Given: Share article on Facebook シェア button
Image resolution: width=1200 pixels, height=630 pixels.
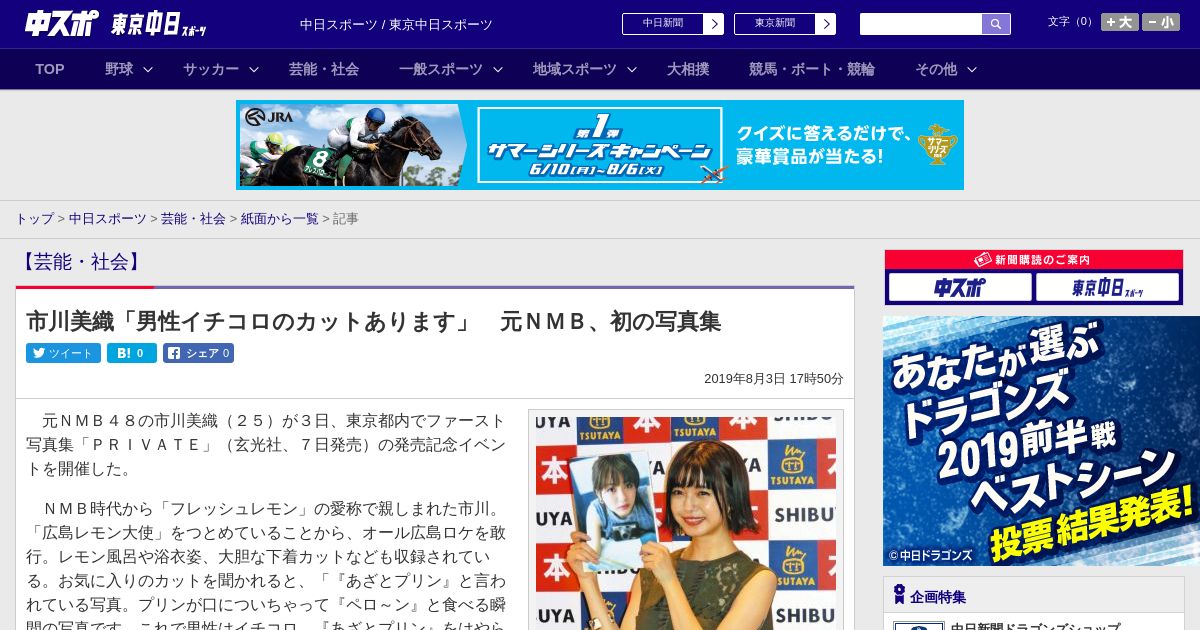Looking at the screenshot, I should tap(198, 353).
